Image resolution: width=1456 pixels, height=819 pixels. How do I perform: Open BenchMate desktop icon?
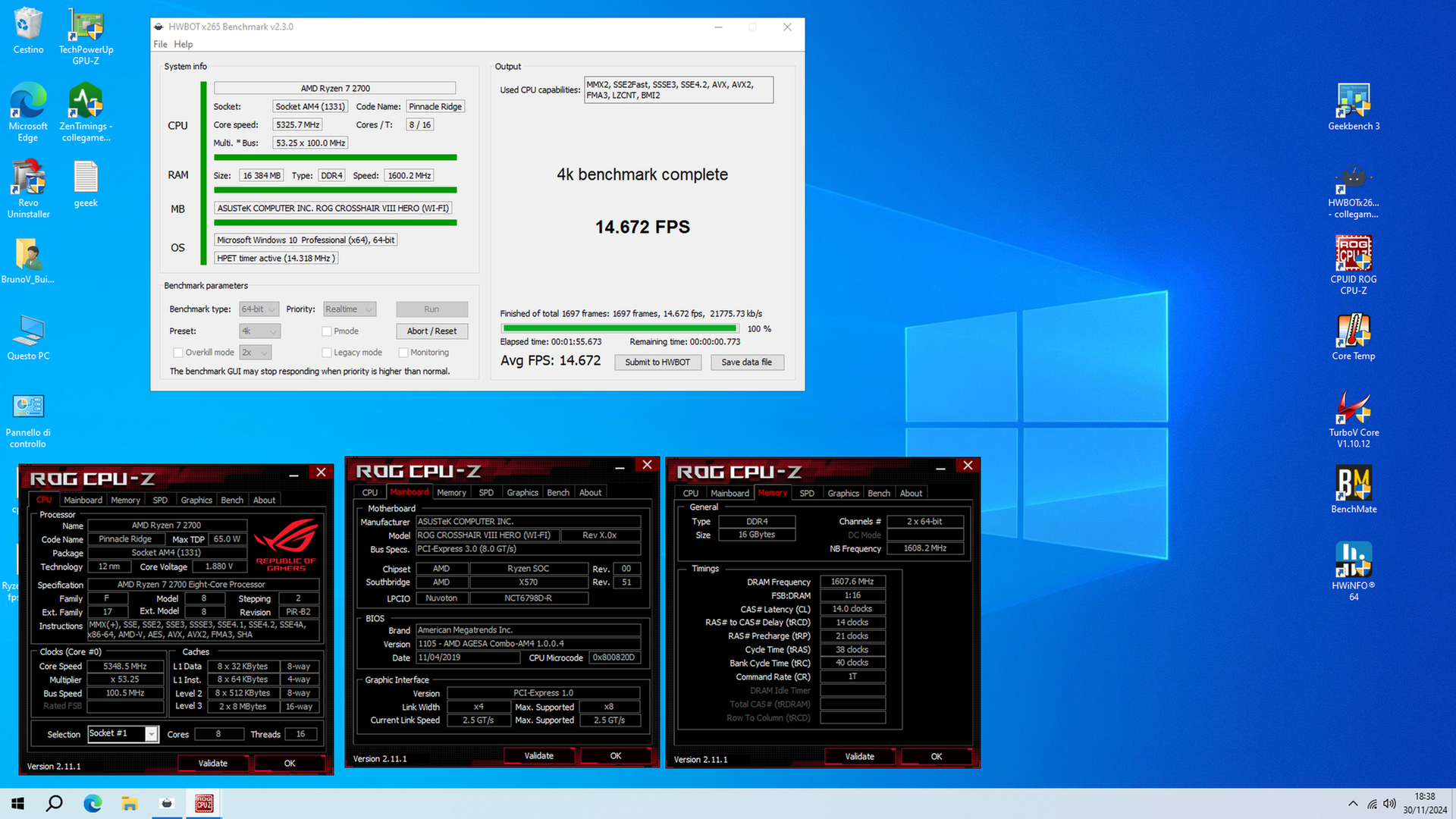(x=1354, y=490)
